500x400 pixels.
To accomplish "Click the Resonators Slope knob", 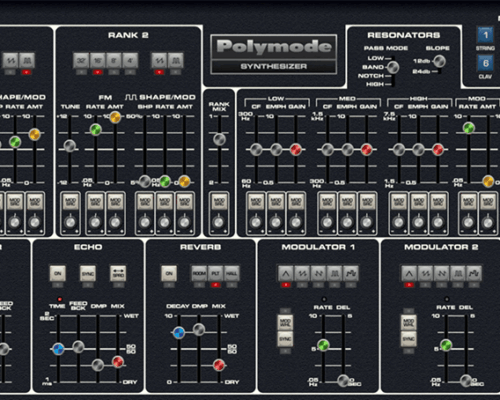I will (x=439, y=61).
